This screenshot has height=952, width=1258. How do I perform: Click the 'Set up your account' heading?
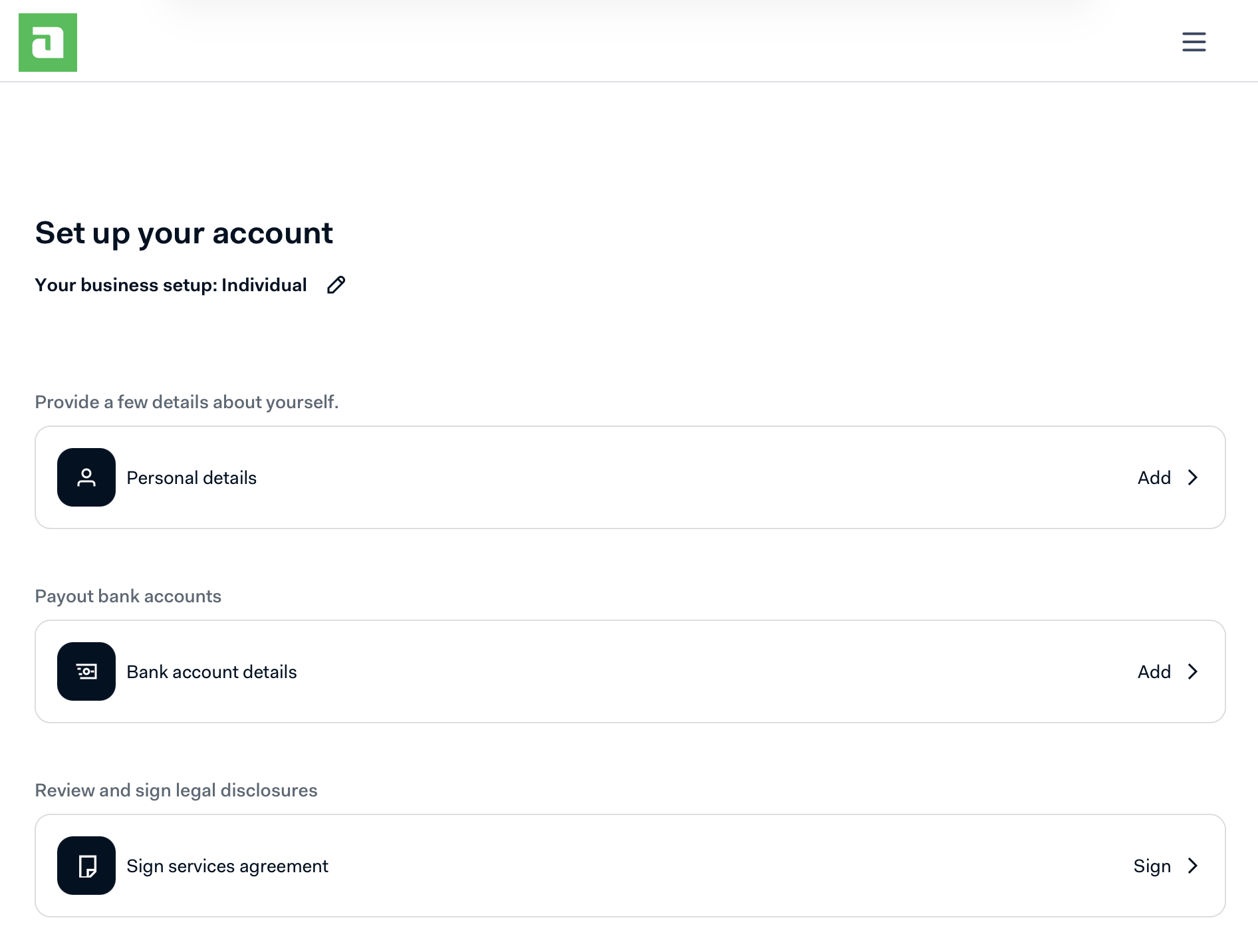click(x=184, y=233)
